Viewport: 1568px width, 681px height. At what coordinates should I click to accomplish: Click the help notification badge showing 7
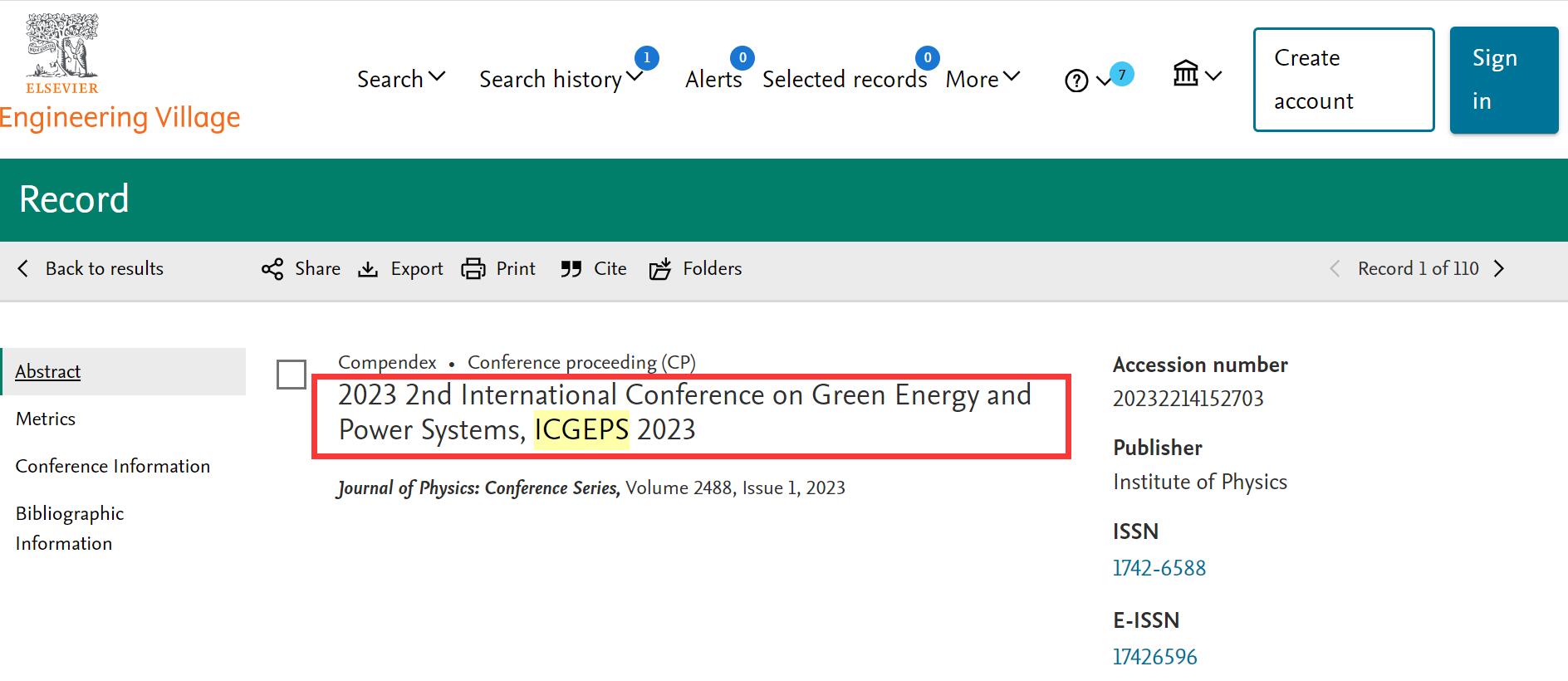click(1121, 75)
